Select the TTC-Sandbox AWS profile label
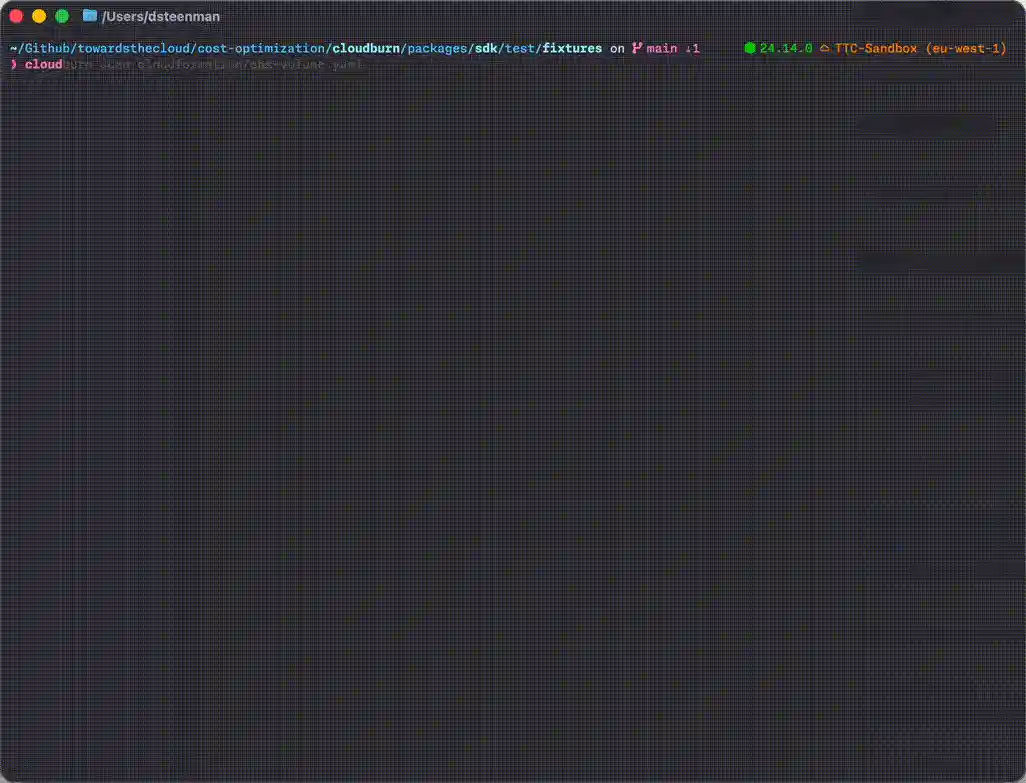Screen dimensions: 1026x783 [x=876, y=47]
